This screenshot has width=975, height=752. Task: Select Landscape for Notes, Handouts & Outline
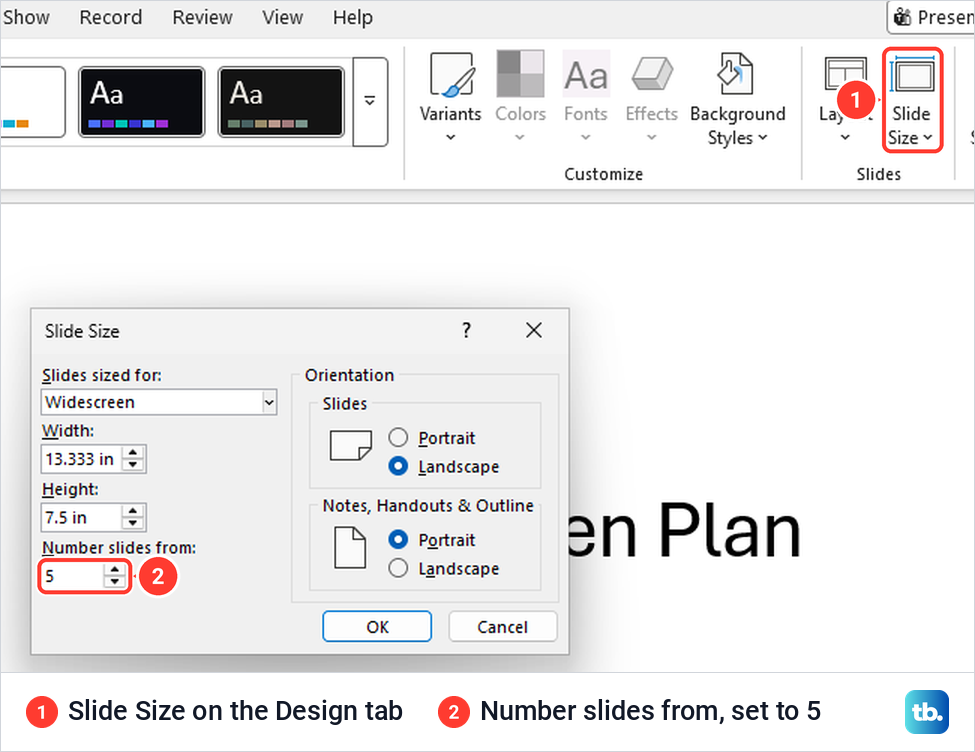(x=398, y=568)
